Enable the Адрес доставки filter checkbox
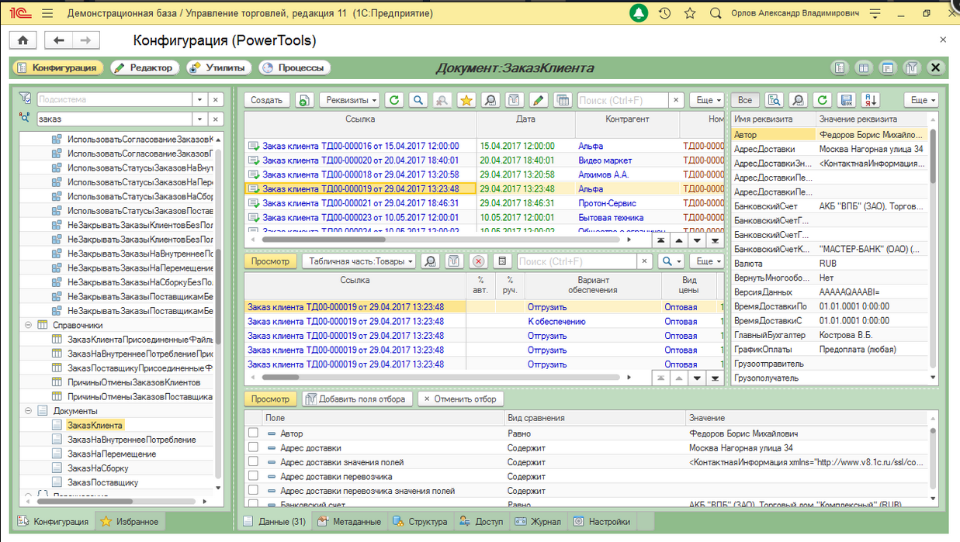The width and height of the screenshot is (960, 542). [253, 448]
